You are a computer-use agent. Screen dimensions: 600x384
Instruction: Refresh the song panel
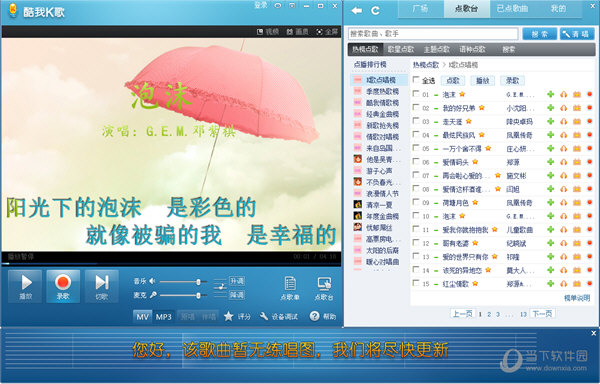pos(375,11)
